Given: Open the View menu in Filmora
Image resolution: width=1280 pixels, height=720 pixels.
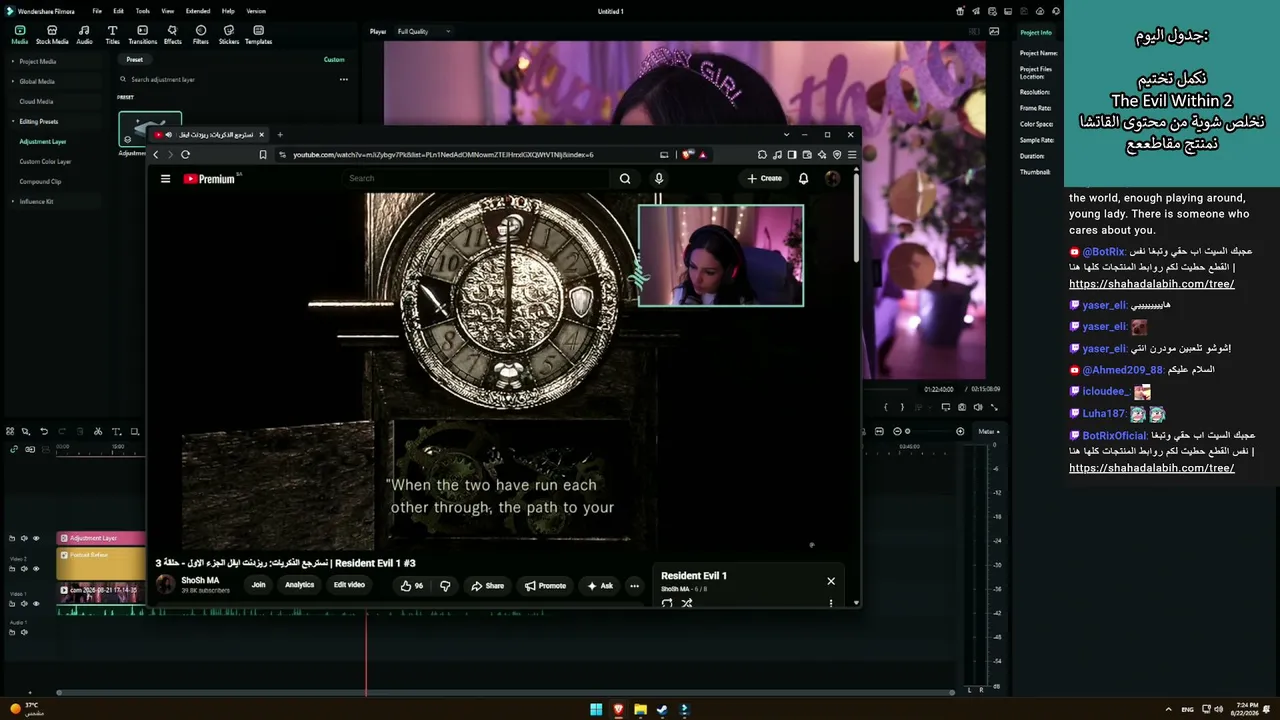Looking at the screenshot, I should pos(167,11).
